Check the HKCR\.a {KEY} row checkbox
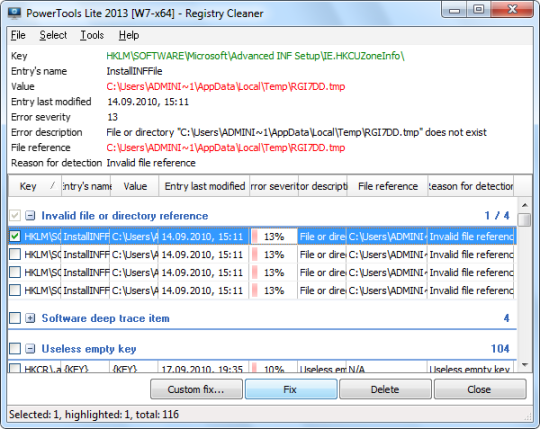 [x=15, y=368]
